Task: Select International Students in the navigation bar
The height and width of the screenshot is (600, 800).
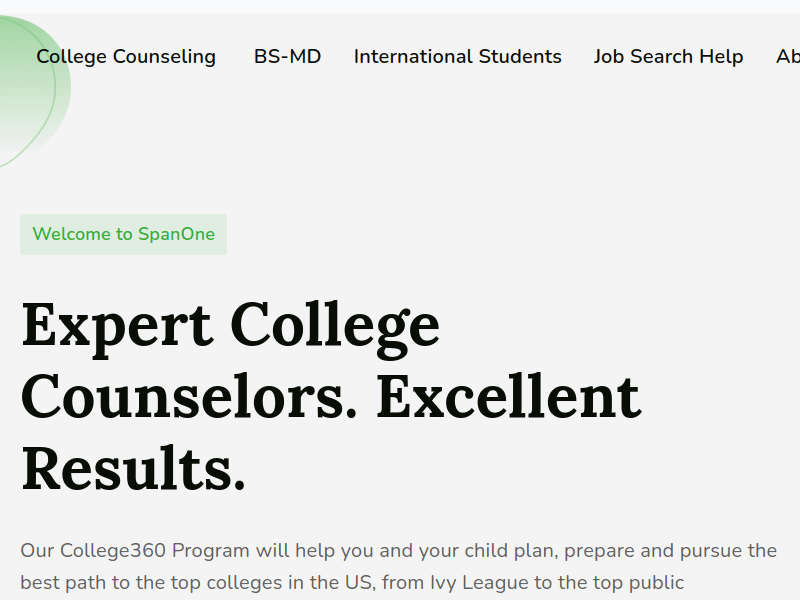Action: coord(457,57)
